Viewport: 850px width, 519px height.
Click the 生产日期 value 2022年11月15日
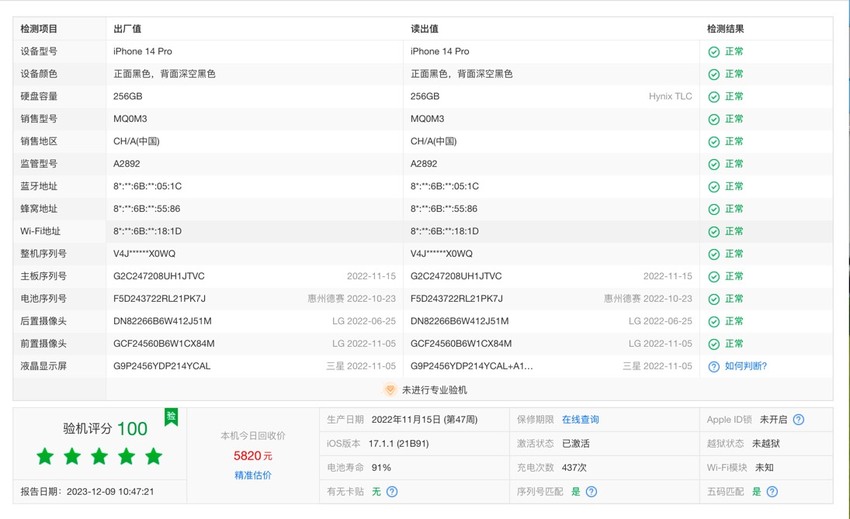coord(424,420)
